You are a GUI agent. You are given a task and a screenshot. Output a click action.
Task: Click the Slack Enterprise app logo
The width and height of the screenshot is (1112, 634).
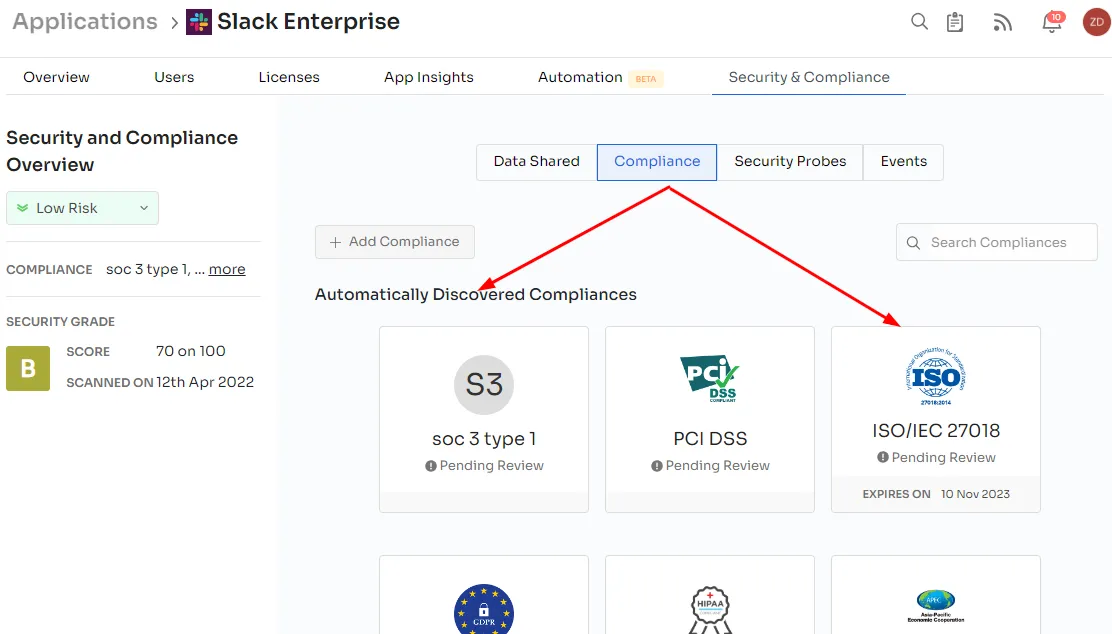(x=199, y=22)
